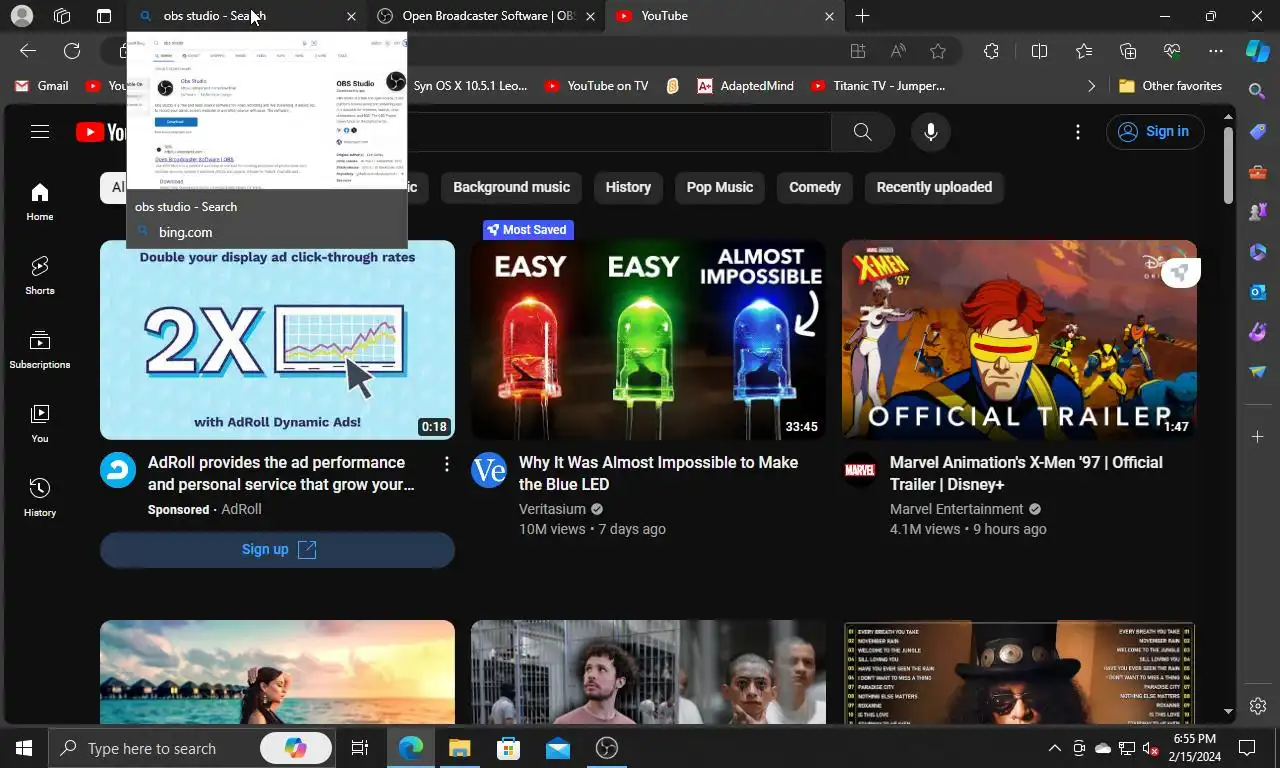
Task: Open Subscriptions in YouTube sidebar
Action: pos(40,350)
